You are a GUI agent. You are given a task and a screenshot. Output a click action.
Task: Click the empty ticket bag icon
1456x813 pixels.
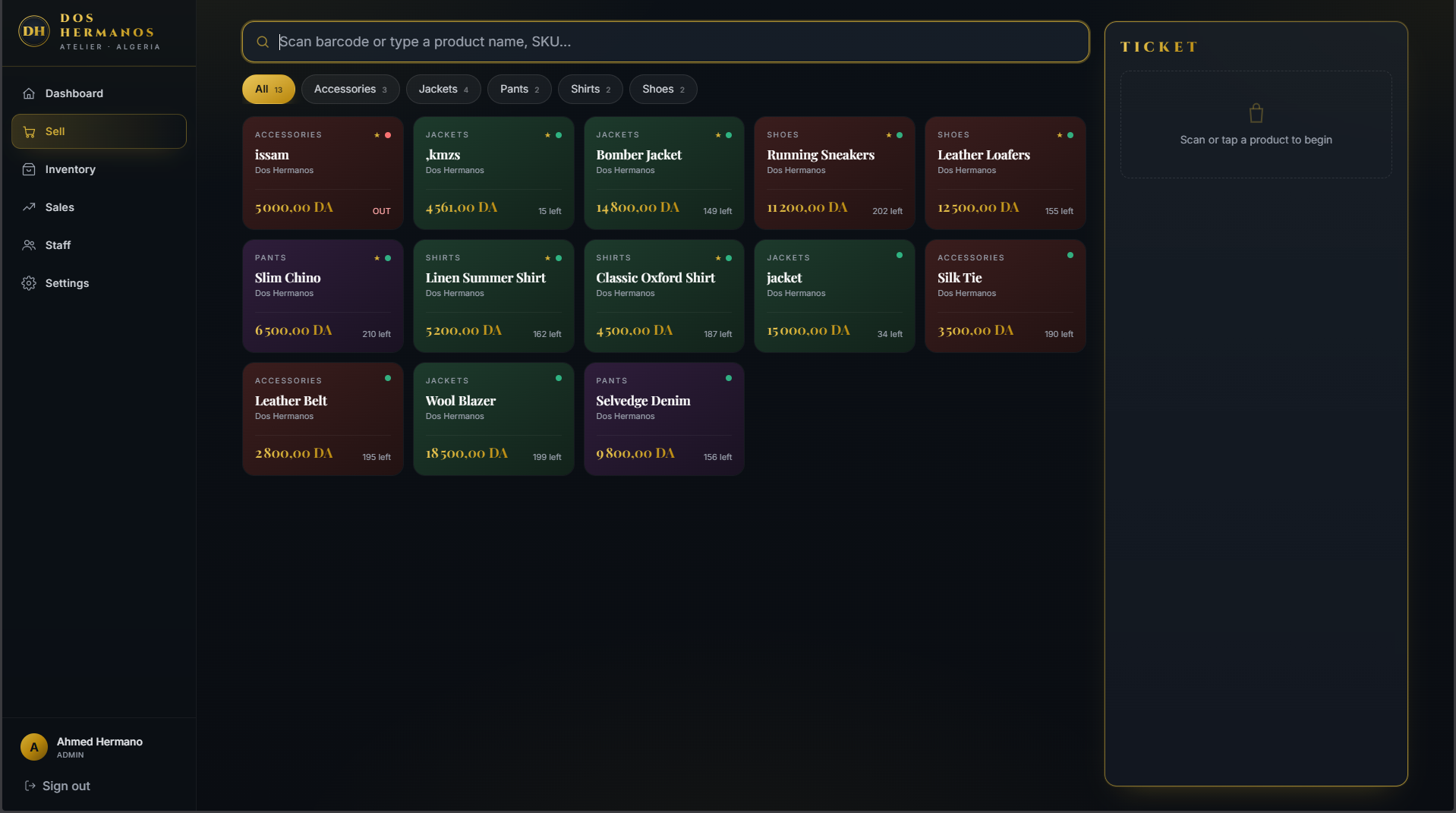[1256, 113]
